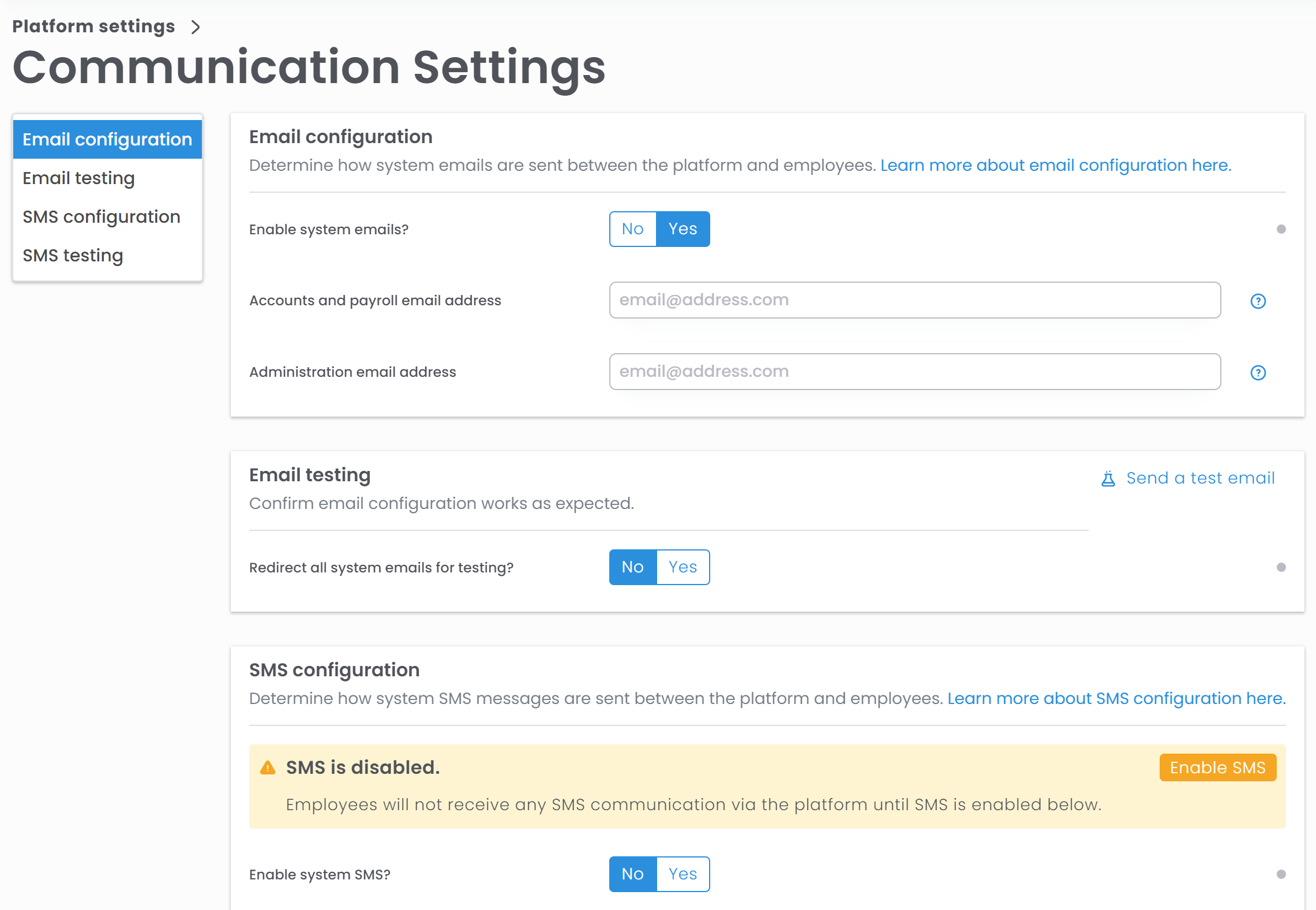
Task: Go to SMS configuration in sidebar
Action: (102, 217)
